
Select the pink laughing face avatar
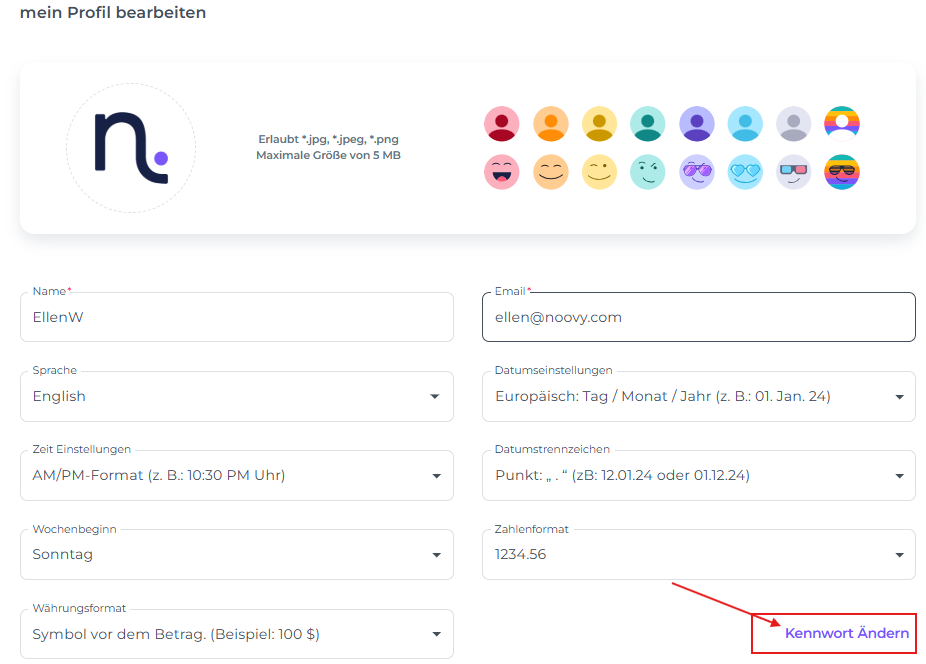click(x=501, y=173)
